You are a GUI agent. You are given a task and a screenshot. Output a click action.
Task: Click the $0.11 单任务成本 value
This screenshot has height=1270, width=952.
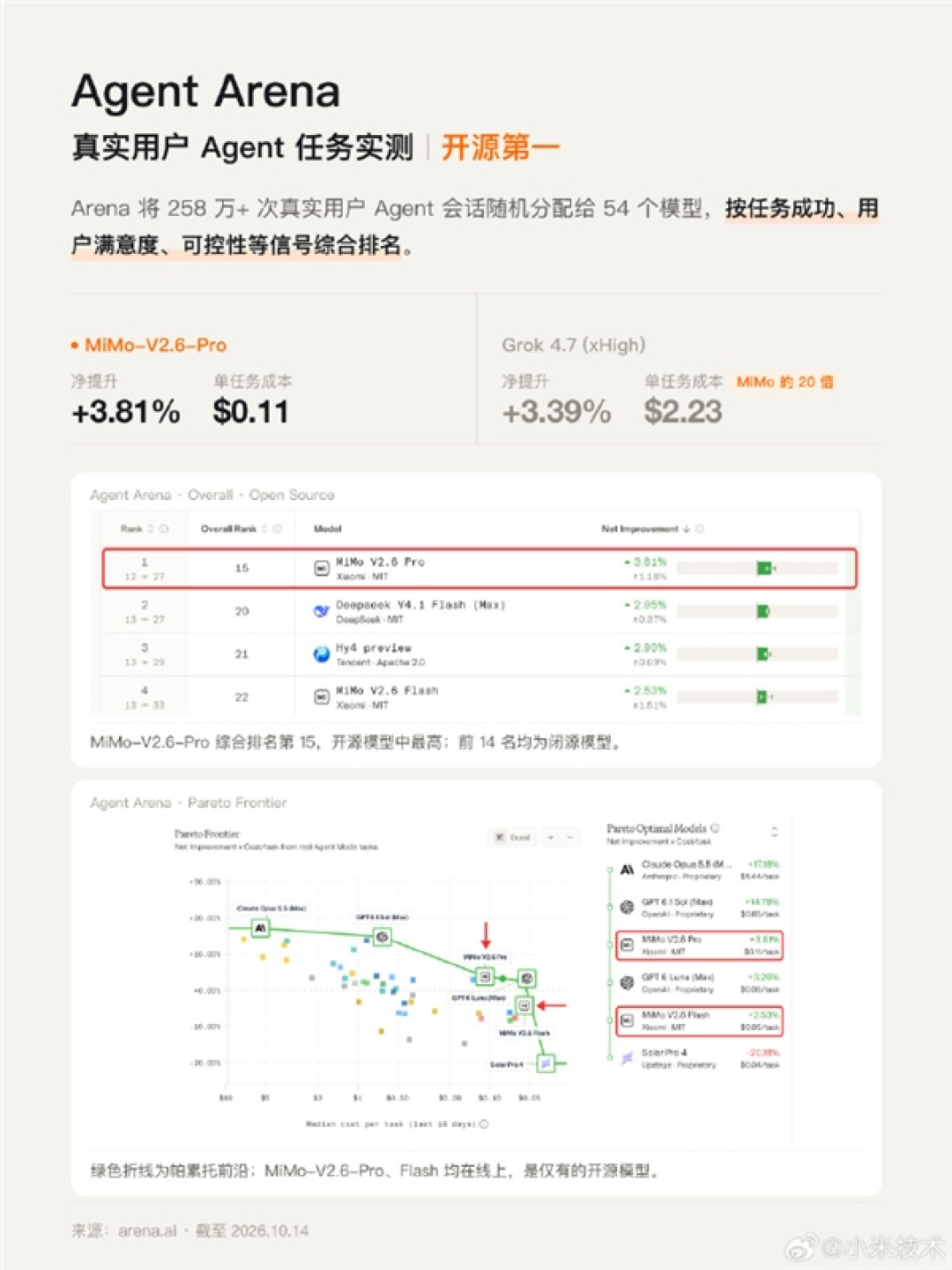pos(251,412)
